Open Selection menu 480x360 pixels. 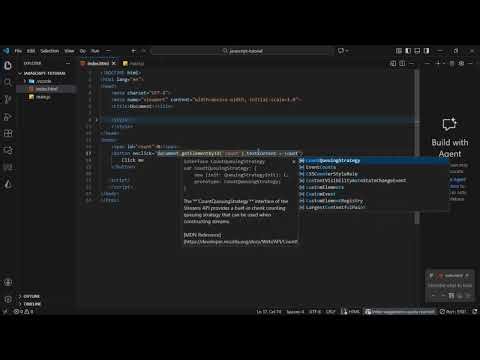point(49,51)
